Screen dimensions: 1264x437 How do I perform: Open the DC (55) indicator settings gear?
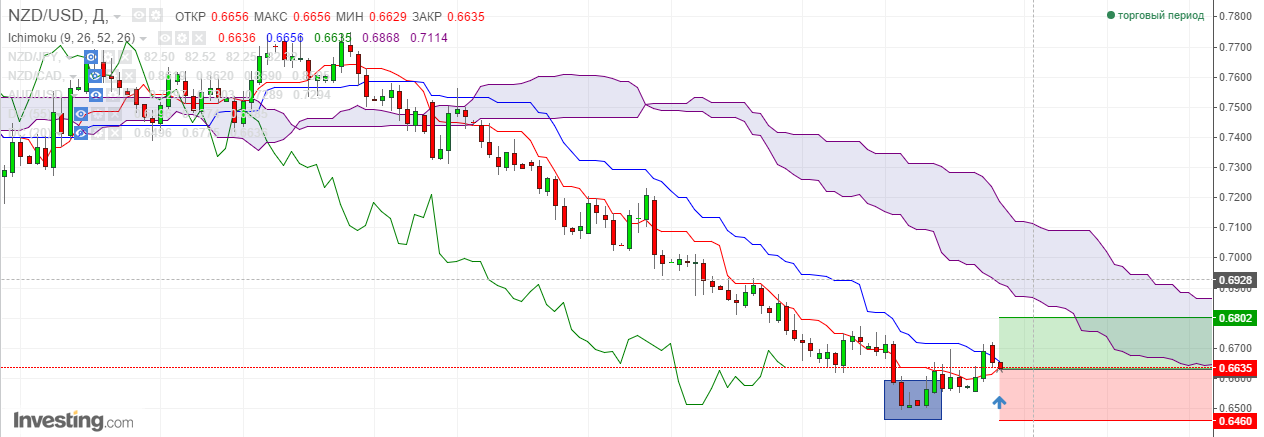point(98,114)
